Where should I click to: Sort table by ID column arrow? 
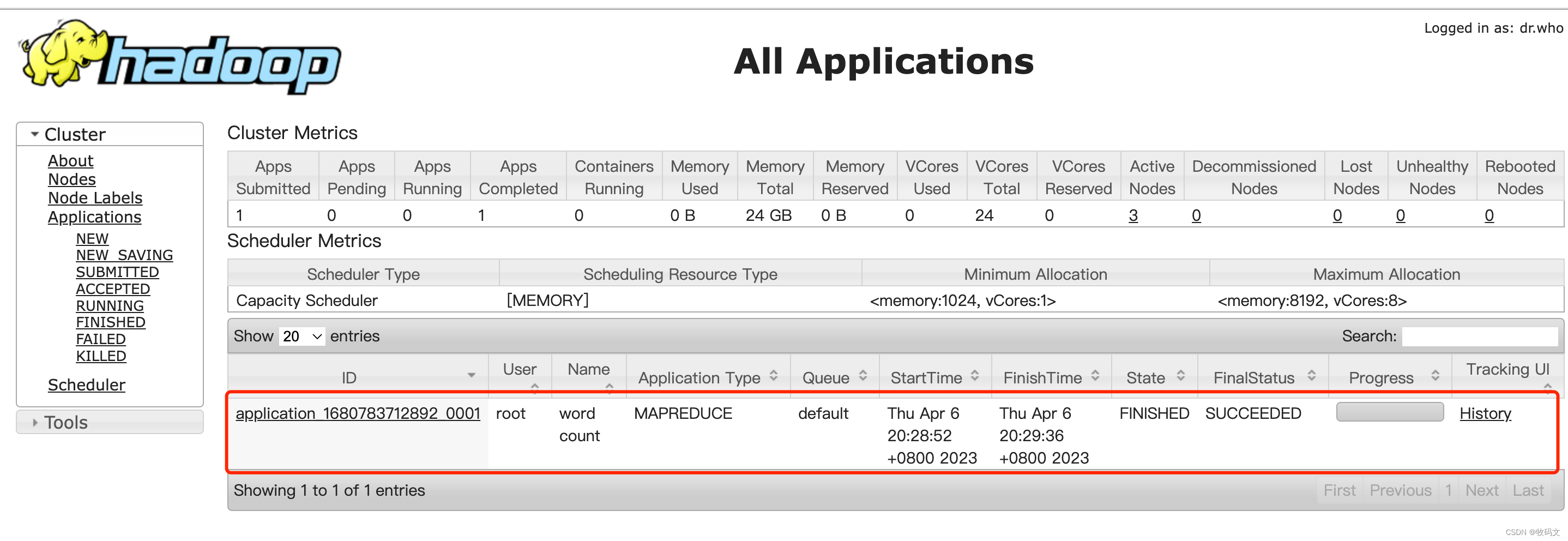tap(471, 375)
